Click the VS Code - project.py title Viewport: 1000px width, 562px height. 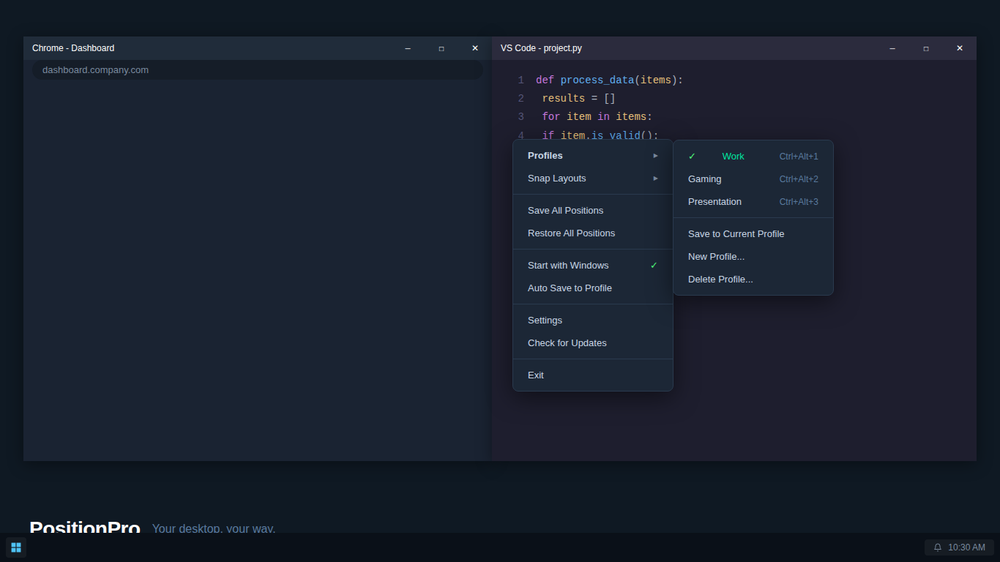coord(541,48)
